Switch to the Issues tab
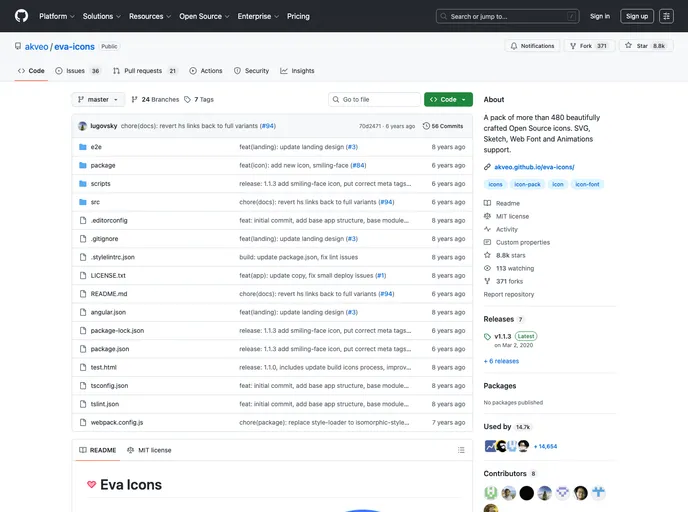688x512 pixels. (x=78, y=71)
